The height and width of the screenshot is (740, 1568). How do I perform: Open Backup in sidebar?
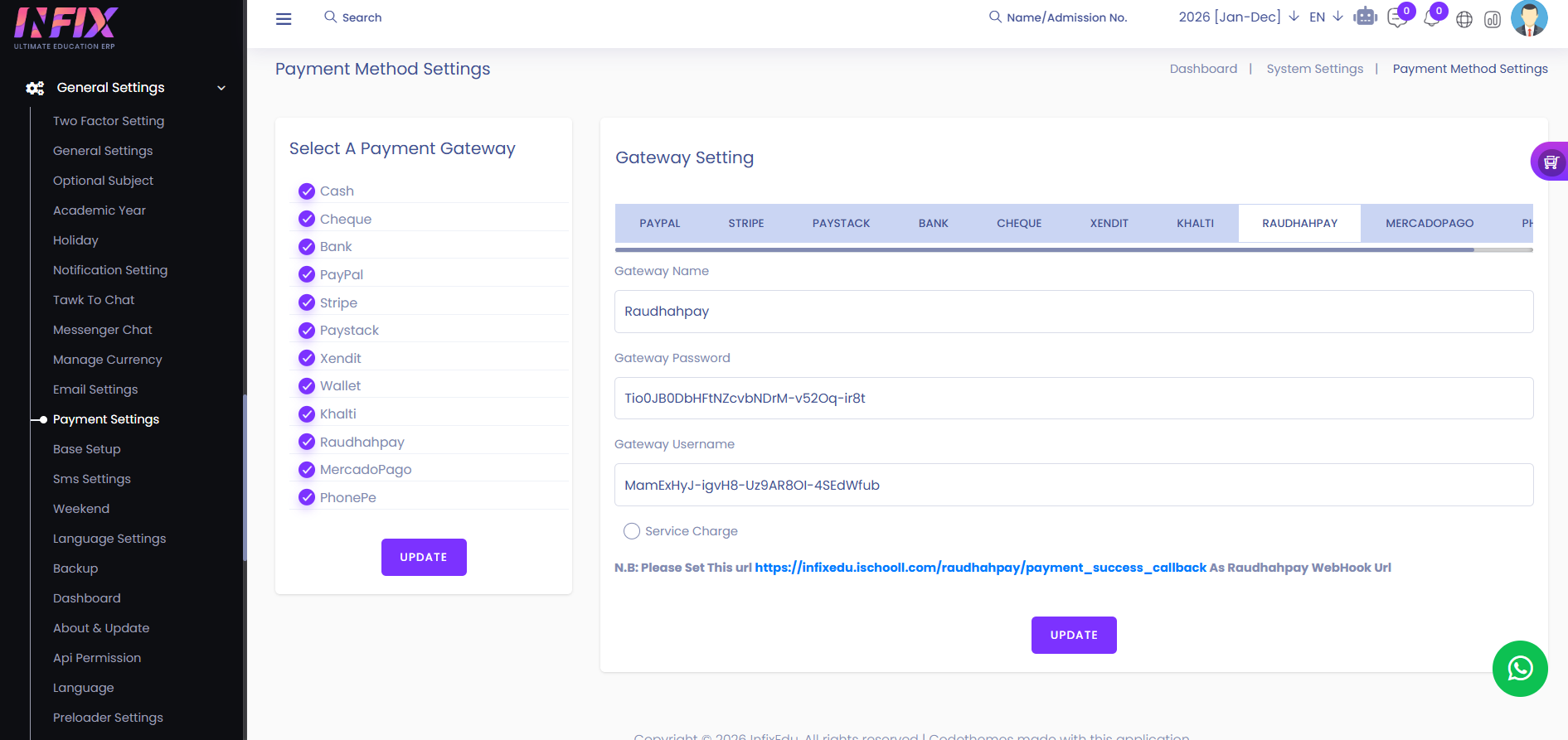[75, 568]
